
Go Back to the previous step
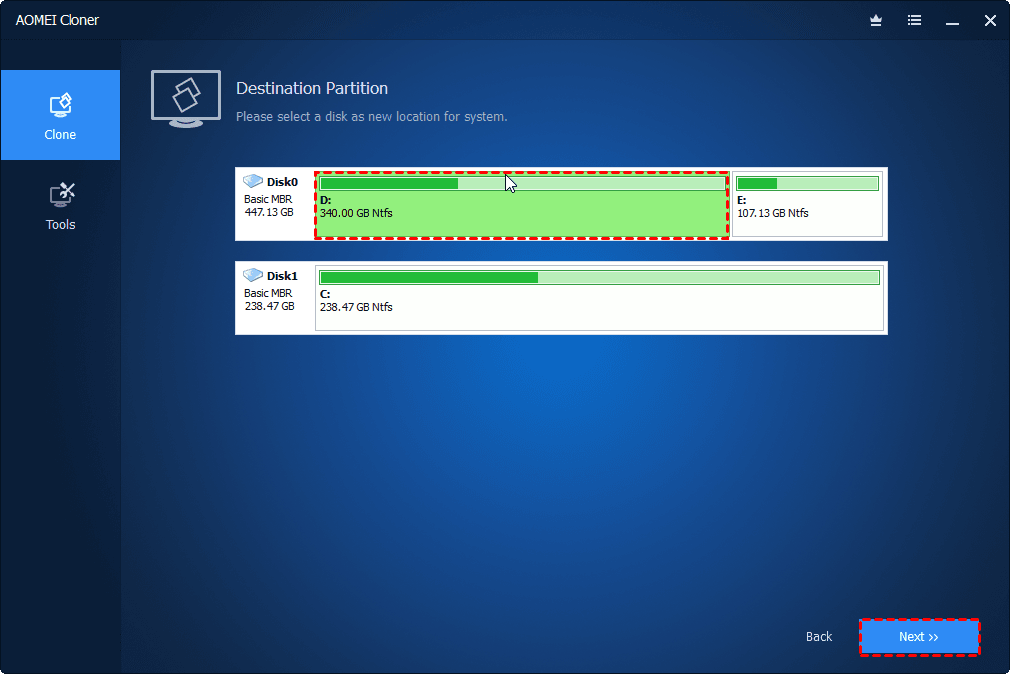pyautogui.click(x=818, y=637)
